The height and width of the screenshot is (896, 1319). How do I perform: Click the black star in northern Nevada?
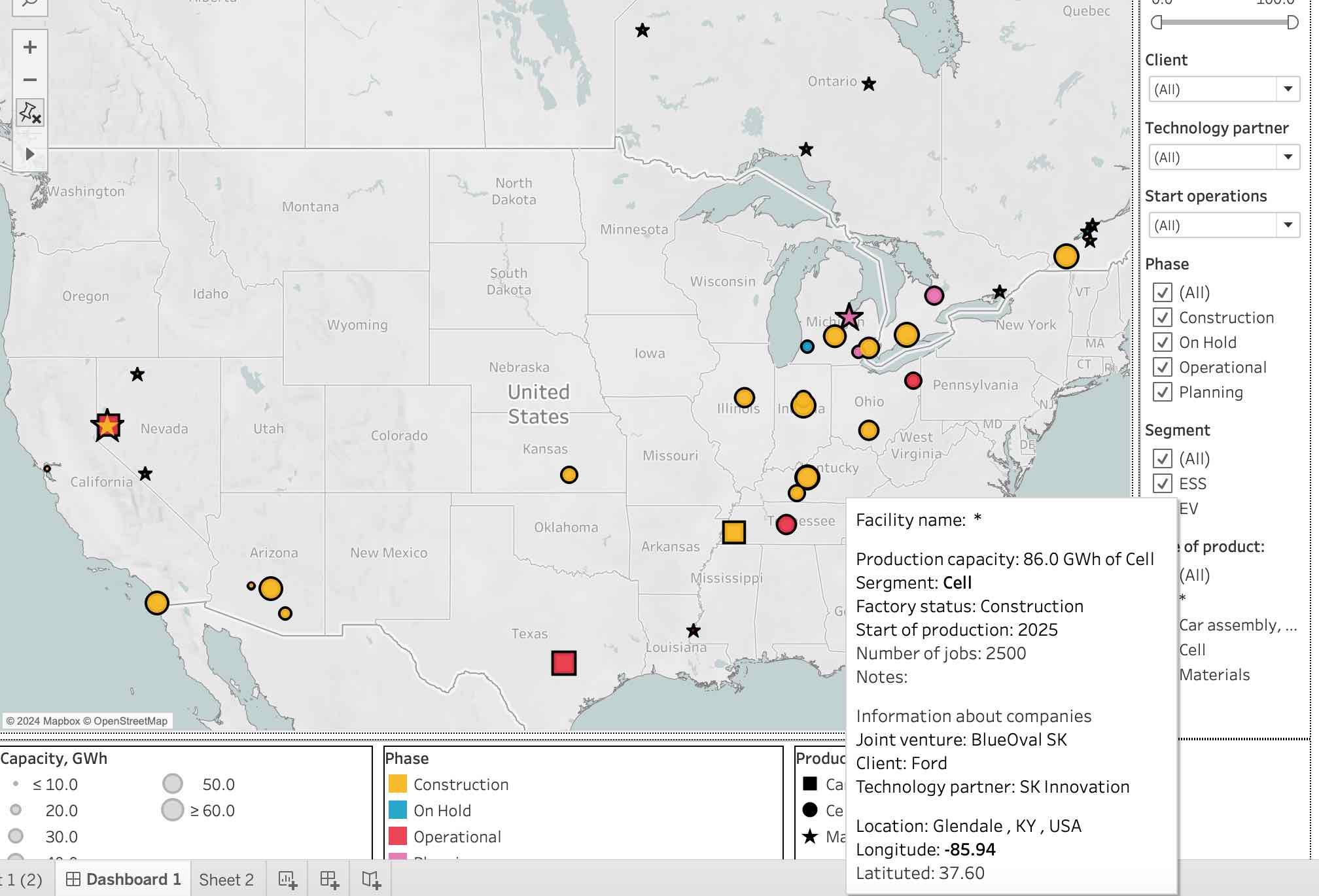[137, 374]
